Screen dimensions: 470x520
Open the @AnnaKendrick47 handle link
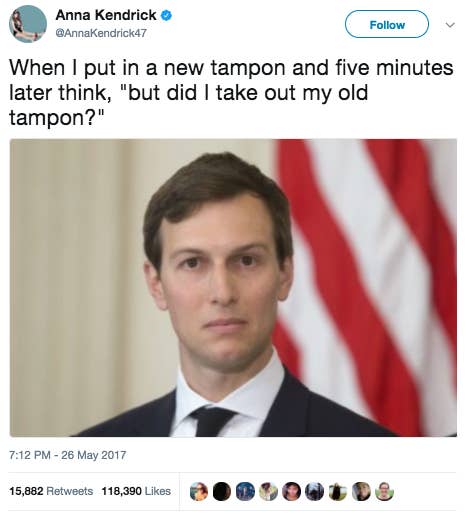pos(101,33)
